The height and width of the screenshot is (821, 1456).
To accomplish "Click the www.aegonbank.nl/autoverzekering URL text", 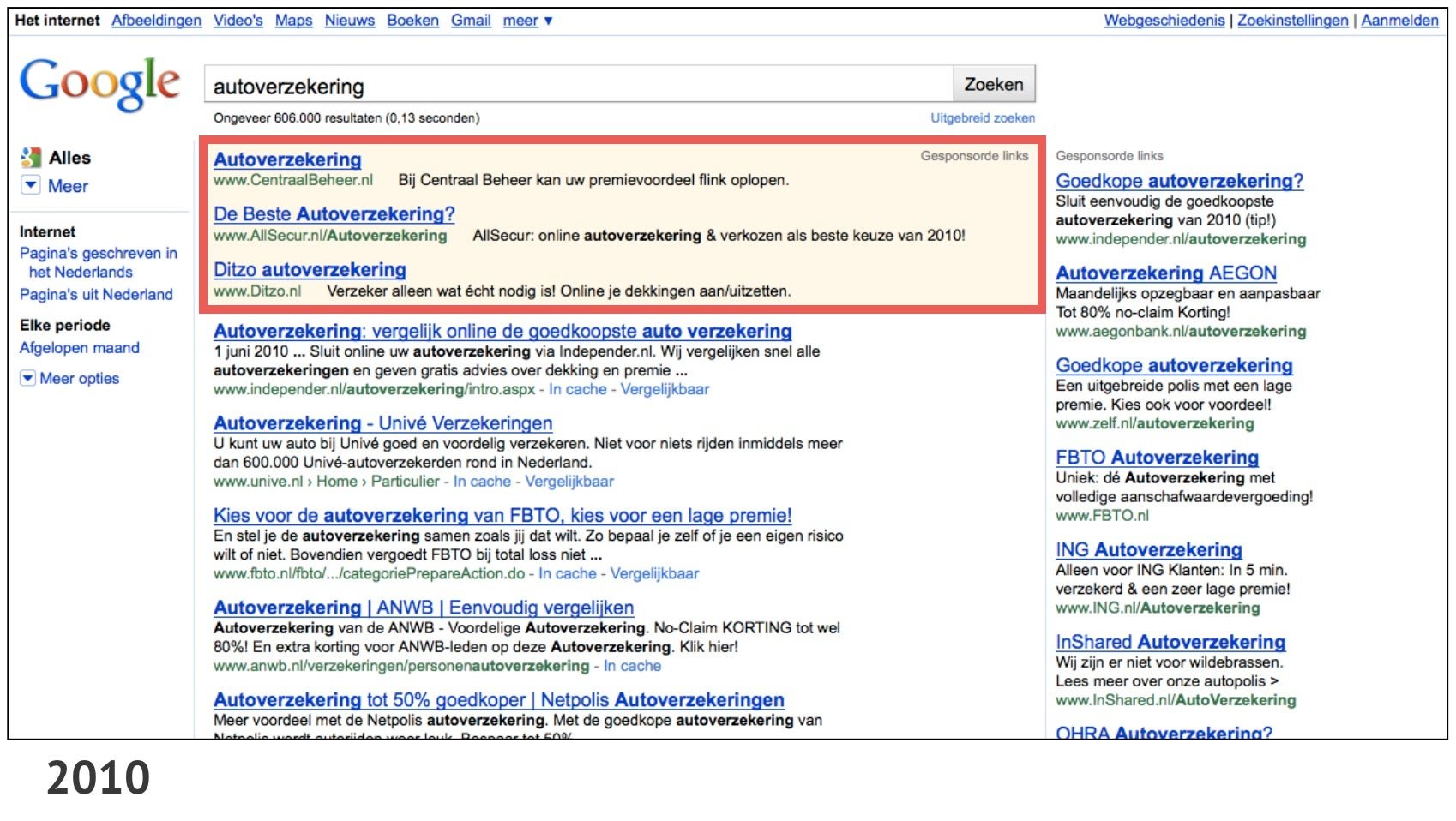I will coord(1181,332).
